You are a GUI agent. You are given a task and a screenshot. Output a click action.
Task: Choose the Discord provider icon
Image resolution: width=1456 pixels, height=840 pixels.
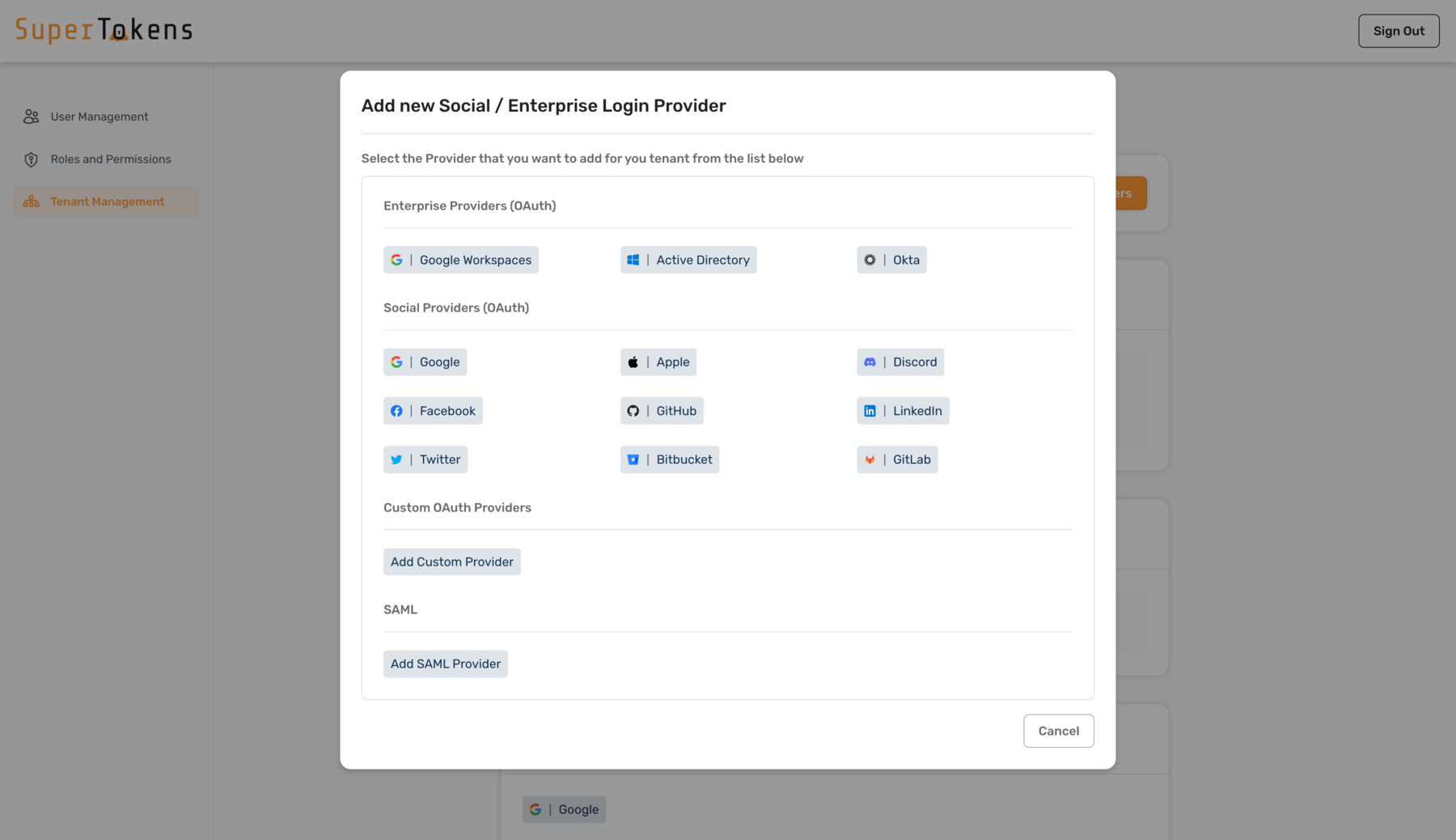coord(870,362)
